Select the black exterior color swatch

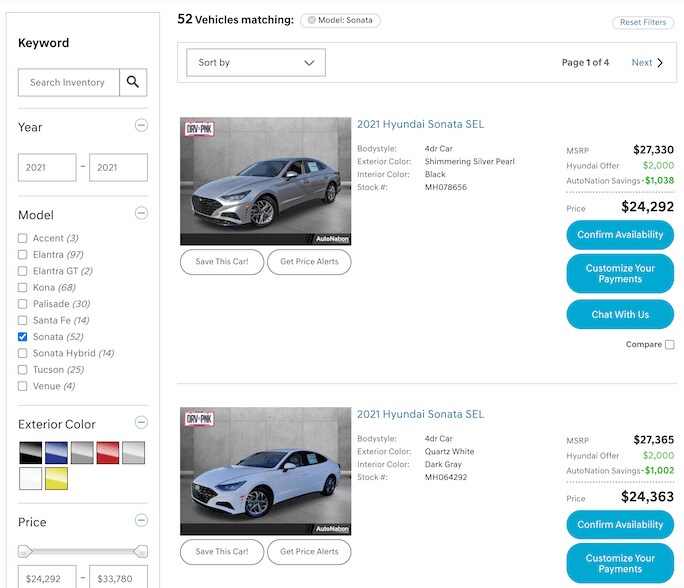[31, 452]
